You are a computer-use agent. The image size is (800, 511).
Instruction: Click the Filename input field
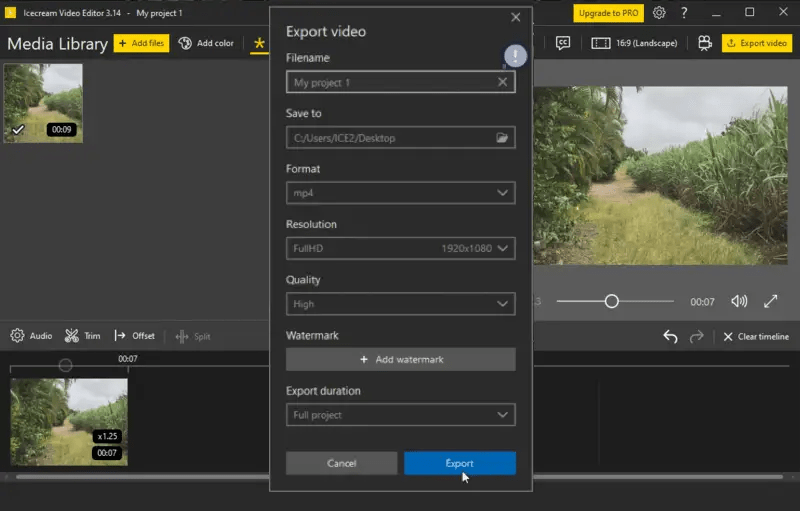pos(401,82)
